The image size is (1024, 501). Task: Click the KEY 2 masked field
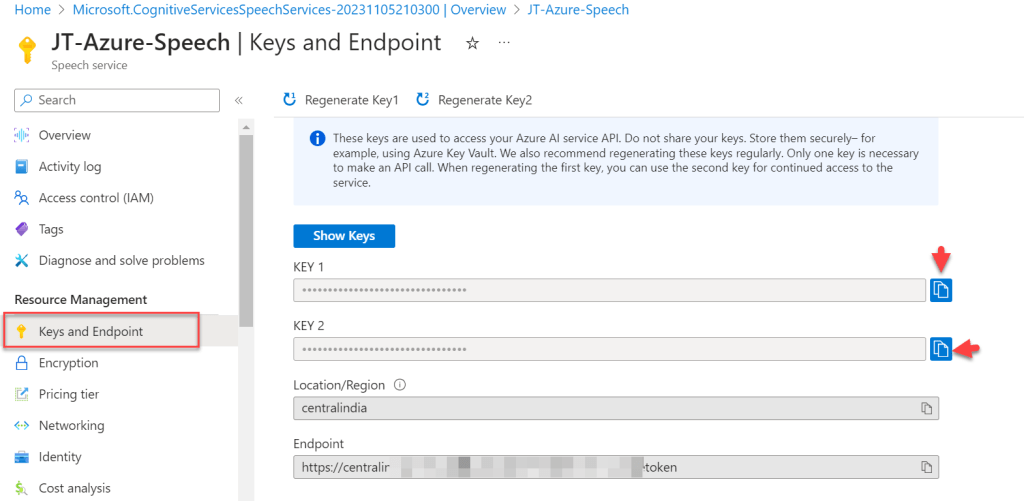coord(609,349)
